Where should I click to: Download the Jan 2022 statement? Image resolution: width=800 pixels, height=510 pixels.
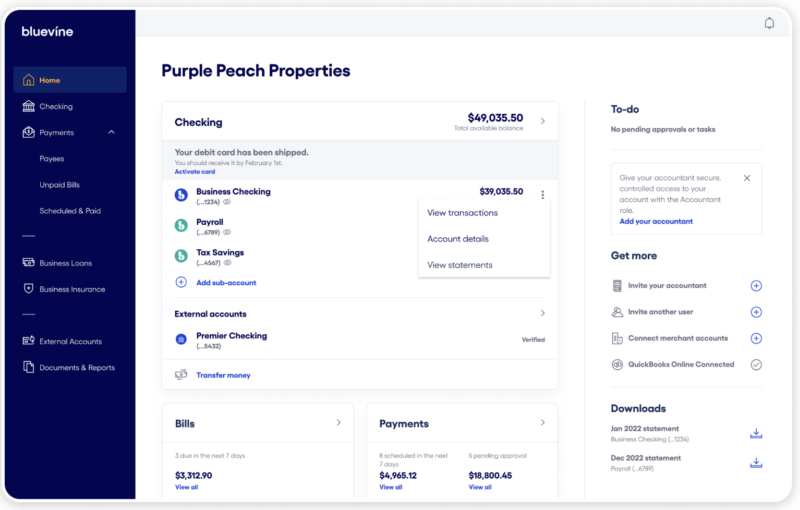(x=756, y=433)
